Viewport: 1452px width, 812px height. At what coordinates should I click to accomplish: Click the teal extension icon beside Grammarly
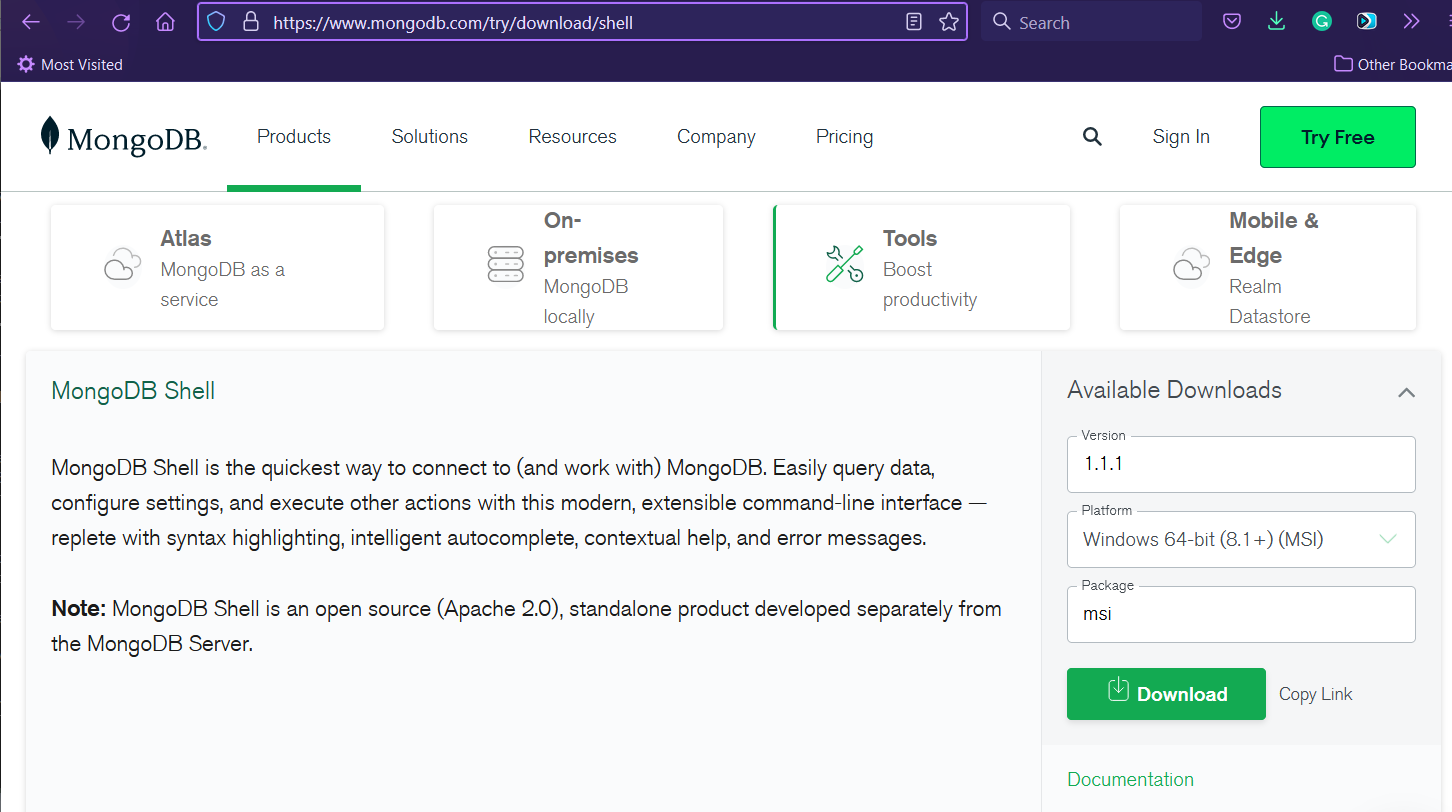pos(1366,21)
